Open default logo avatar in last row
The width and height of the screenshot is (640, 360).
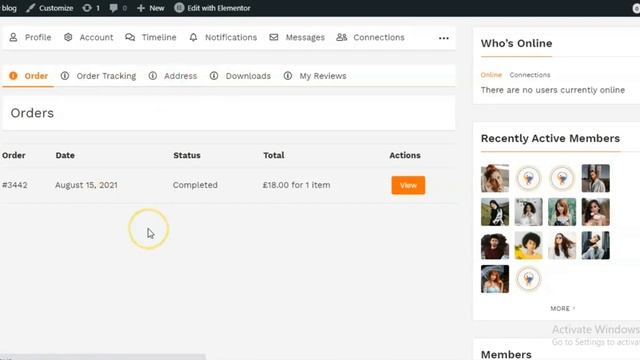tap(529, 279)
